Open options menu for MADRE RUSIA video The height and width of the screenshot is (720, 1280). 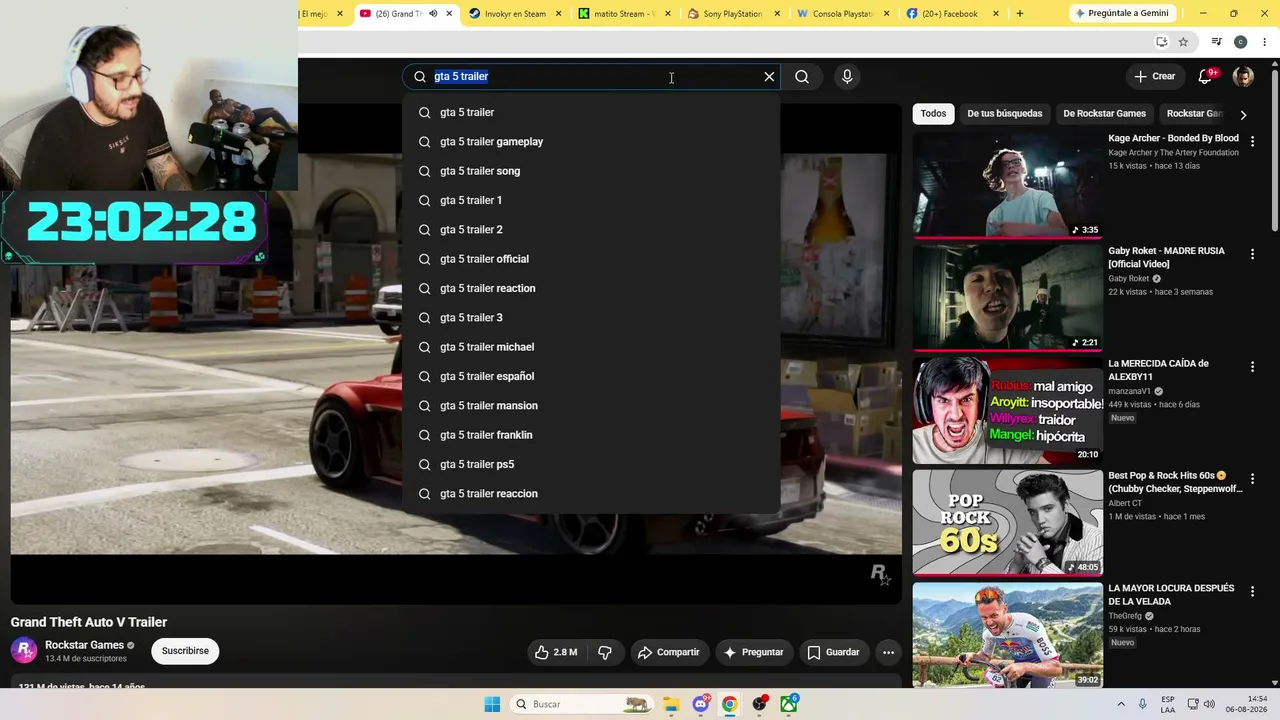(x=1252, y=255)
